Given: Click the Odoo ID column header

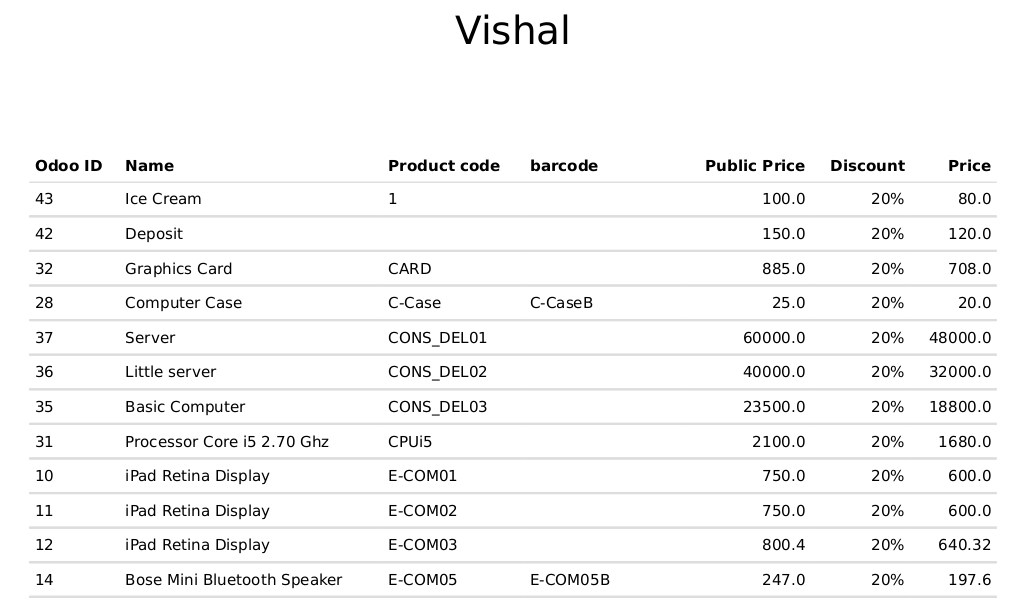Looking at the screenshot, I should [x=68, y=166].
